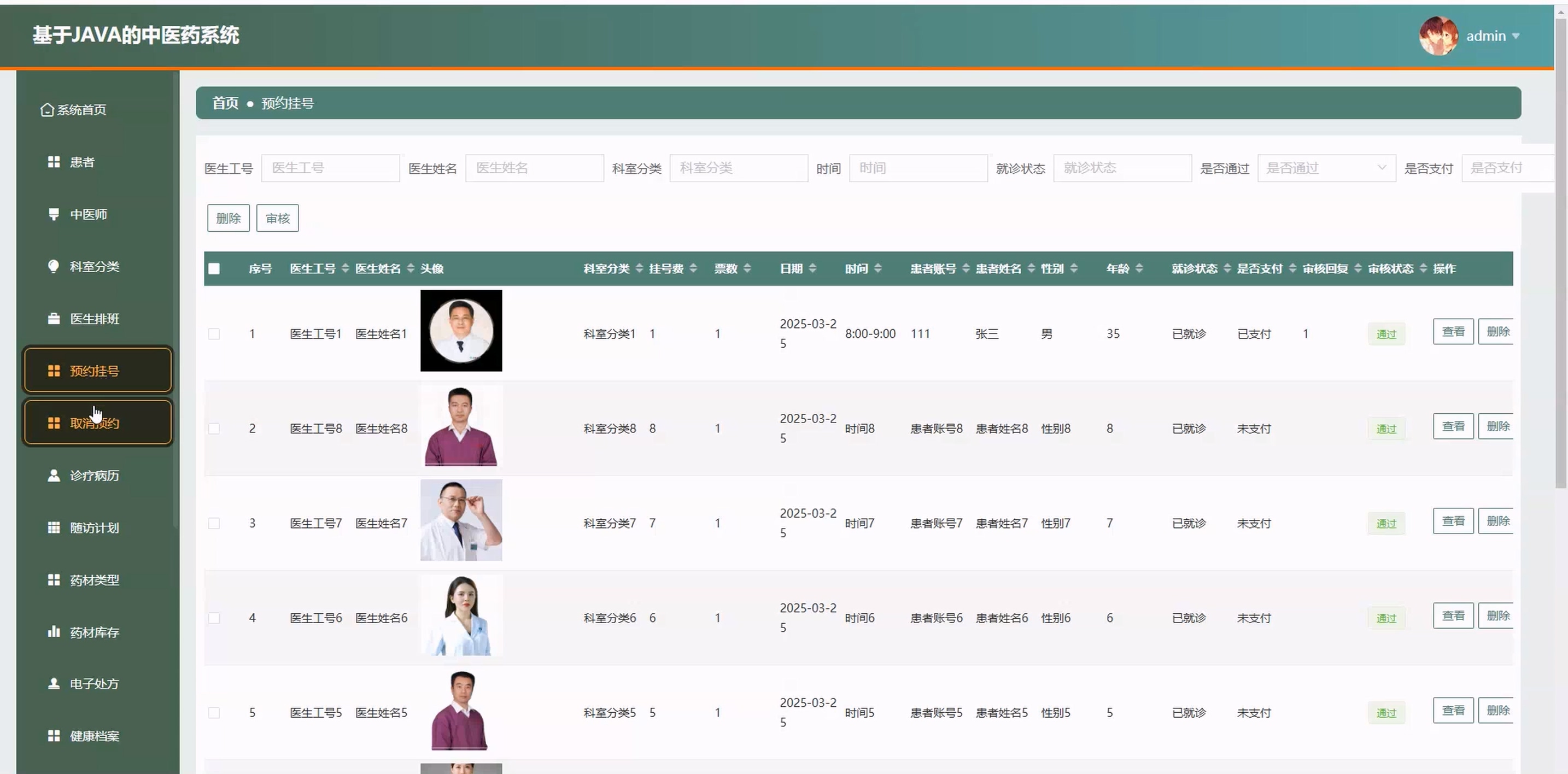Click the person icon beside 诊疗病历
This screenshot has height=774, width=1568.
tap(54, 475)
